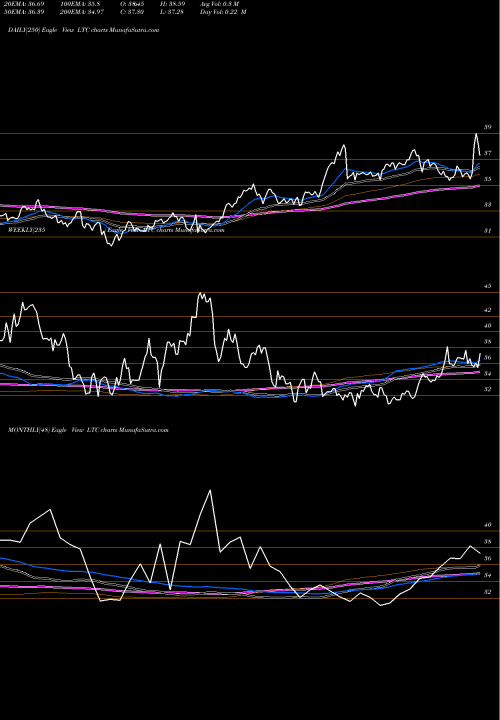Click the 'Avg Vol' figure
This screenshot has height=720, width=500.
(x=219, y=4)
